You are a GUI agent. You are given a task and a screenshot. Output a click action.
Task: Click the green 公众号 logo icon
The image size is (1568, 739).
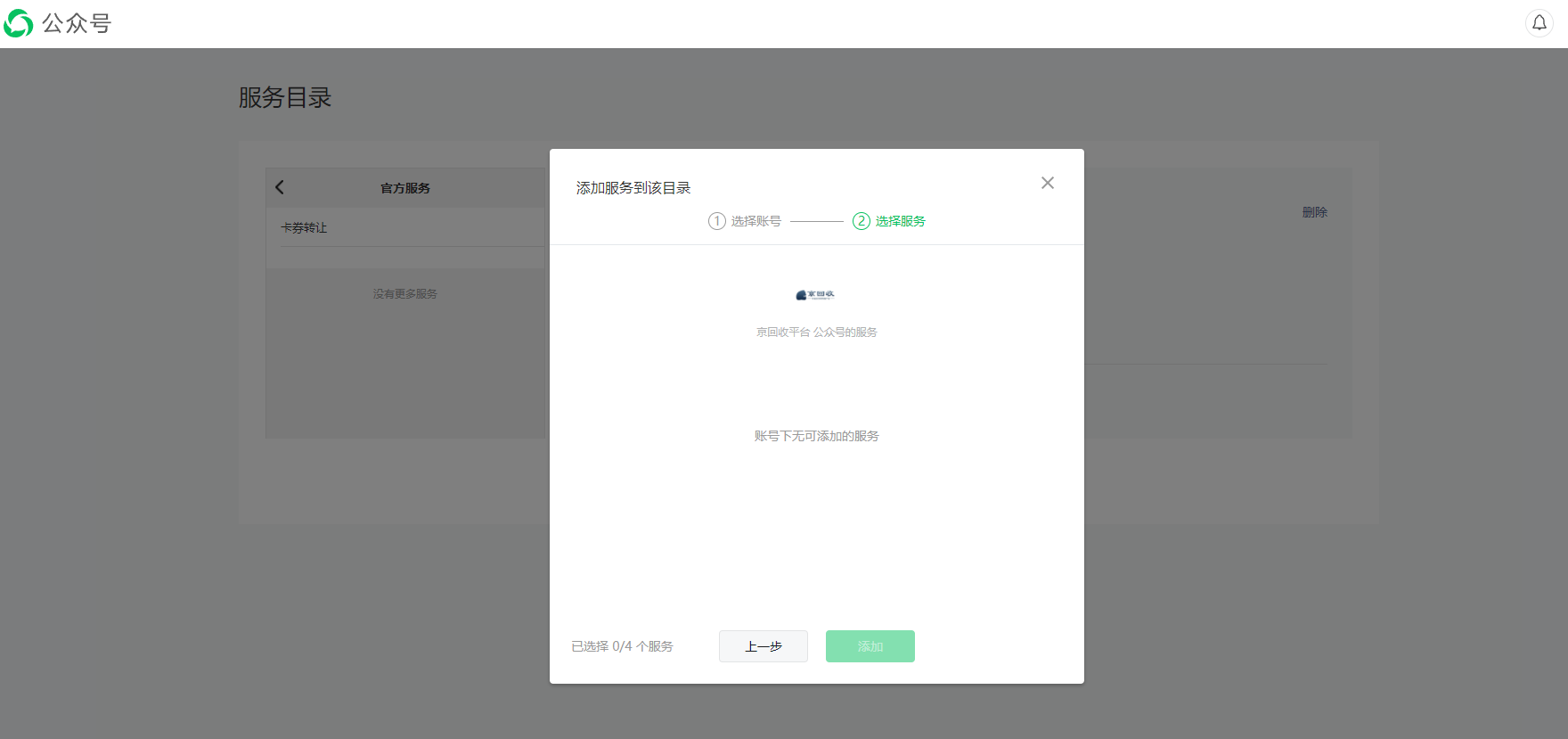(x=19, y=23)
